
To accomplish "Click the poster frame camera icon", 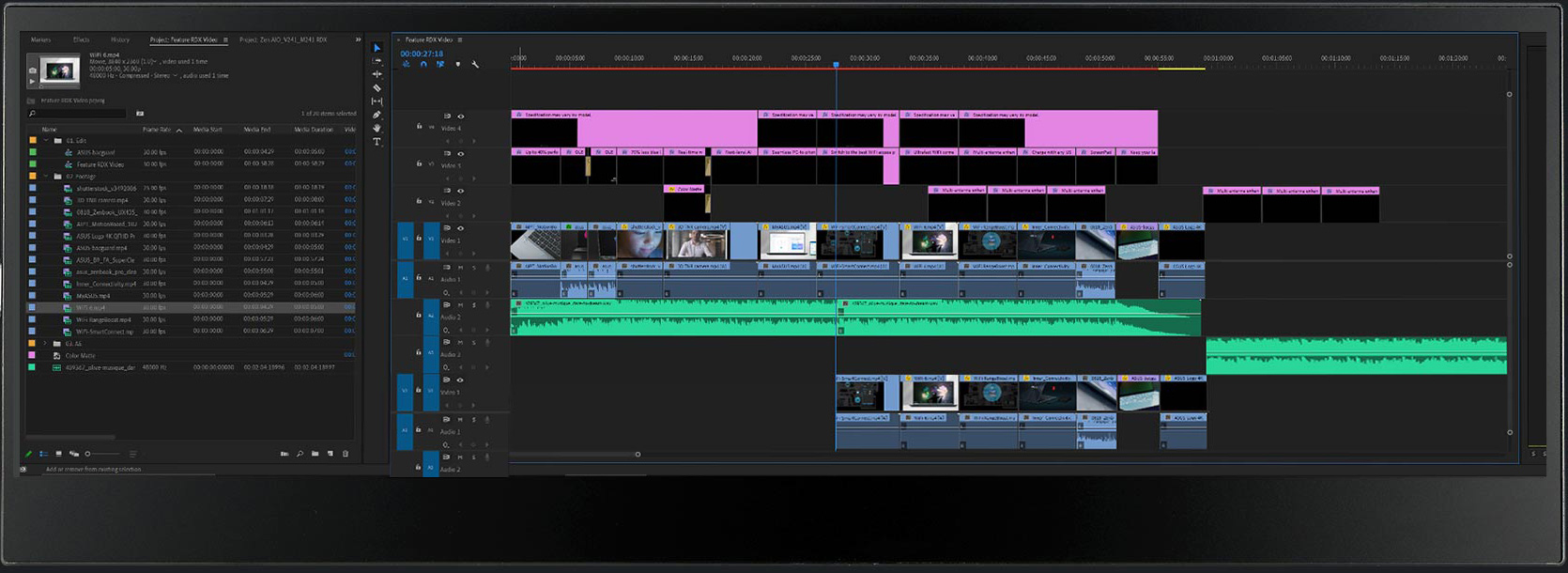I will tap(33, 70).
